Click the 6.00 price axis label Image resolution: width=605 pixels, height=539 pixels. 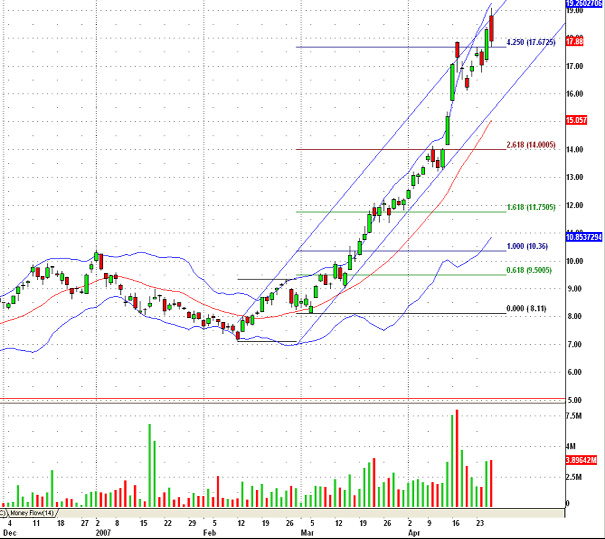[574, 372]
